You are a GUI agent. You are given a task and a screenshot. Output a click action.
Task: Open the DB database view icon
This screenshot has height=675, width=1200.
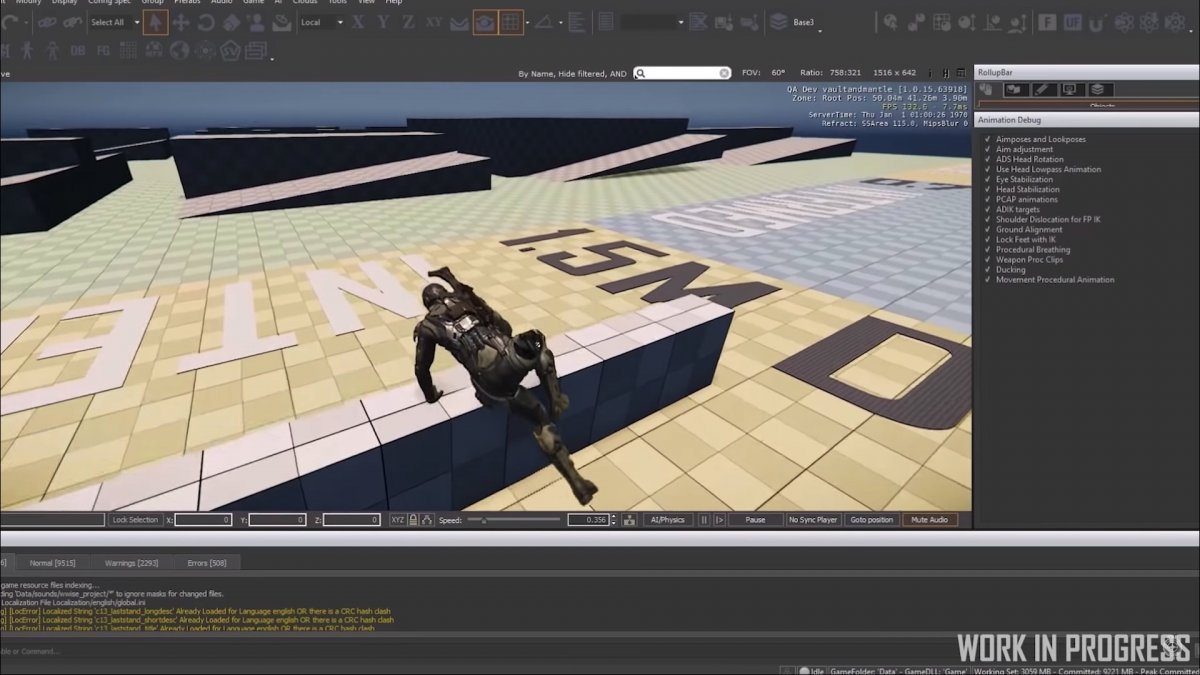77,50
